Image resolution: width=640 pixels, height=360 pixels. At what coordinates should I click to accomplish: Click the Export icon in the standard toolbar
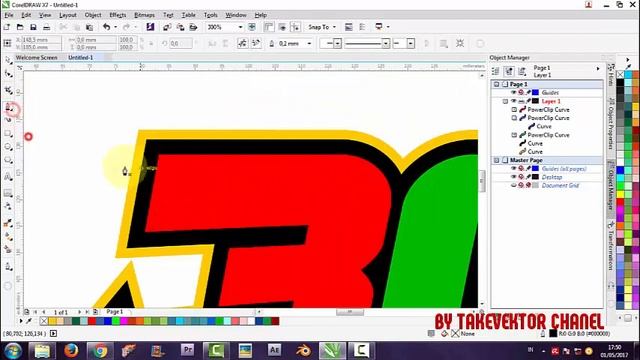pos(180,27)
